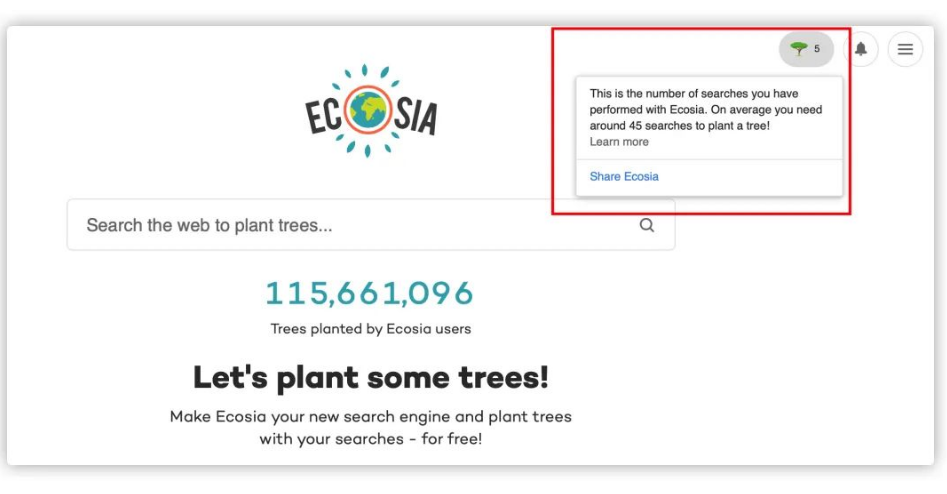Screen dimensions: 947x494
Task: Click the 'Trees planted by Ecosia users' caption
Action: [x=371, y=329]
